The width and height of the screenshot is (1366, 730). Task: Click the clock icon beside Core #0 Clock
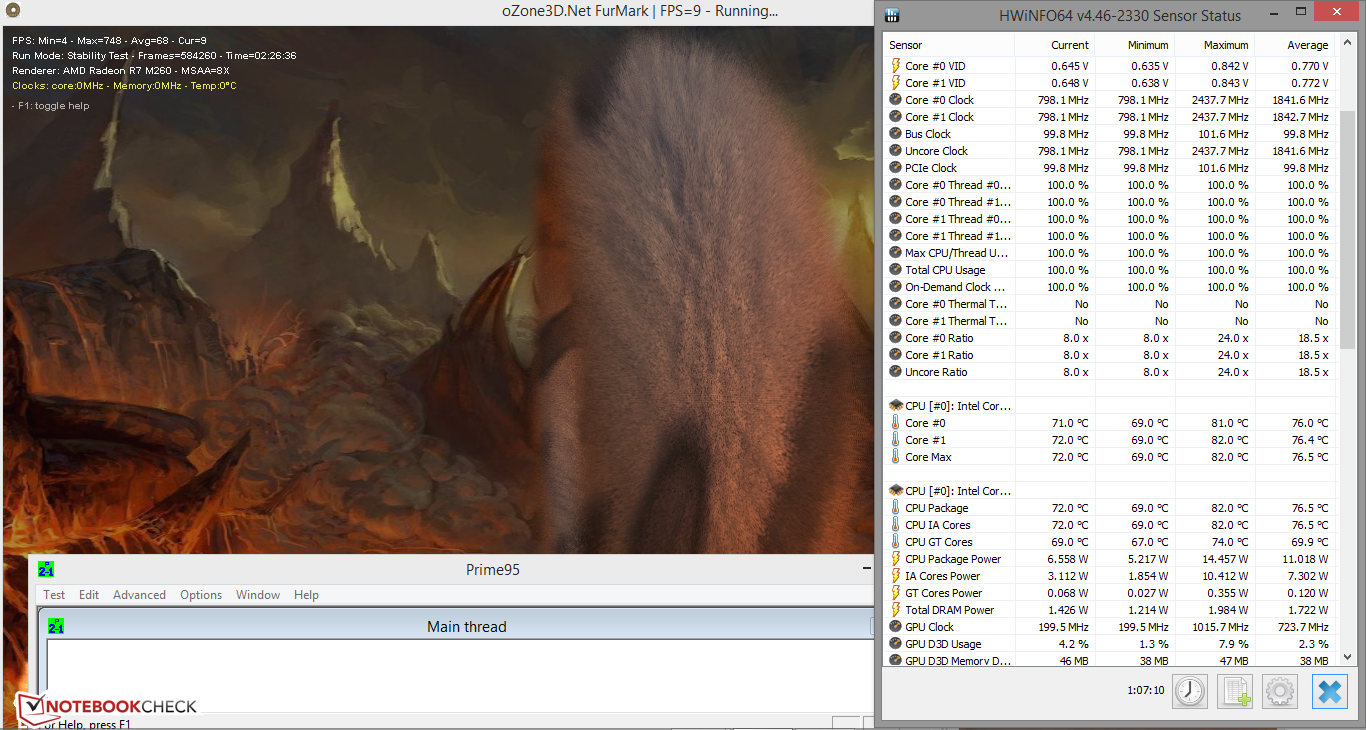click(x=896, y=100)
